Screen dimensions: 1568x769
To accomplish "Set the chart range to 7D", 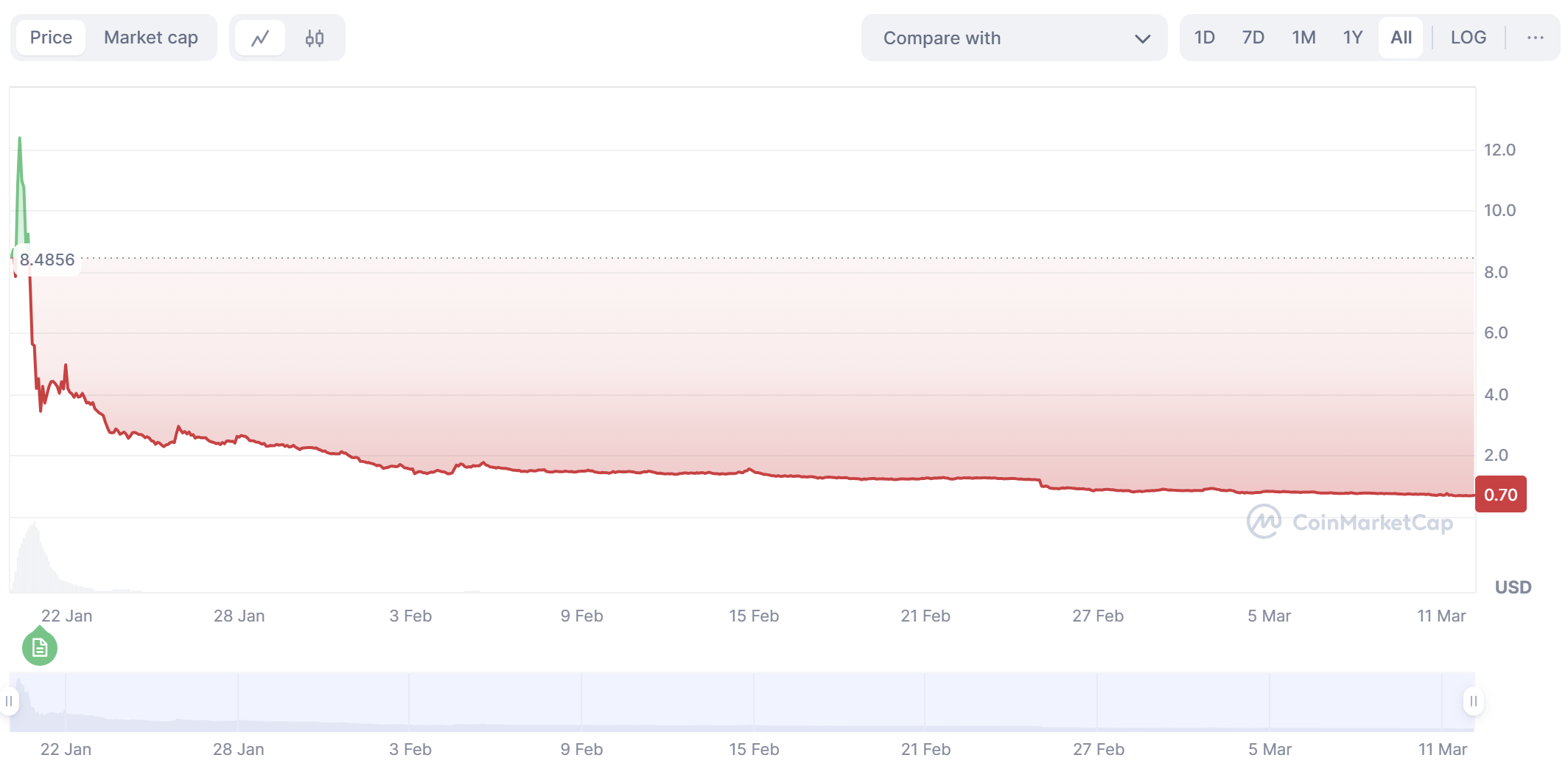I will click(x=1253, y=38).
